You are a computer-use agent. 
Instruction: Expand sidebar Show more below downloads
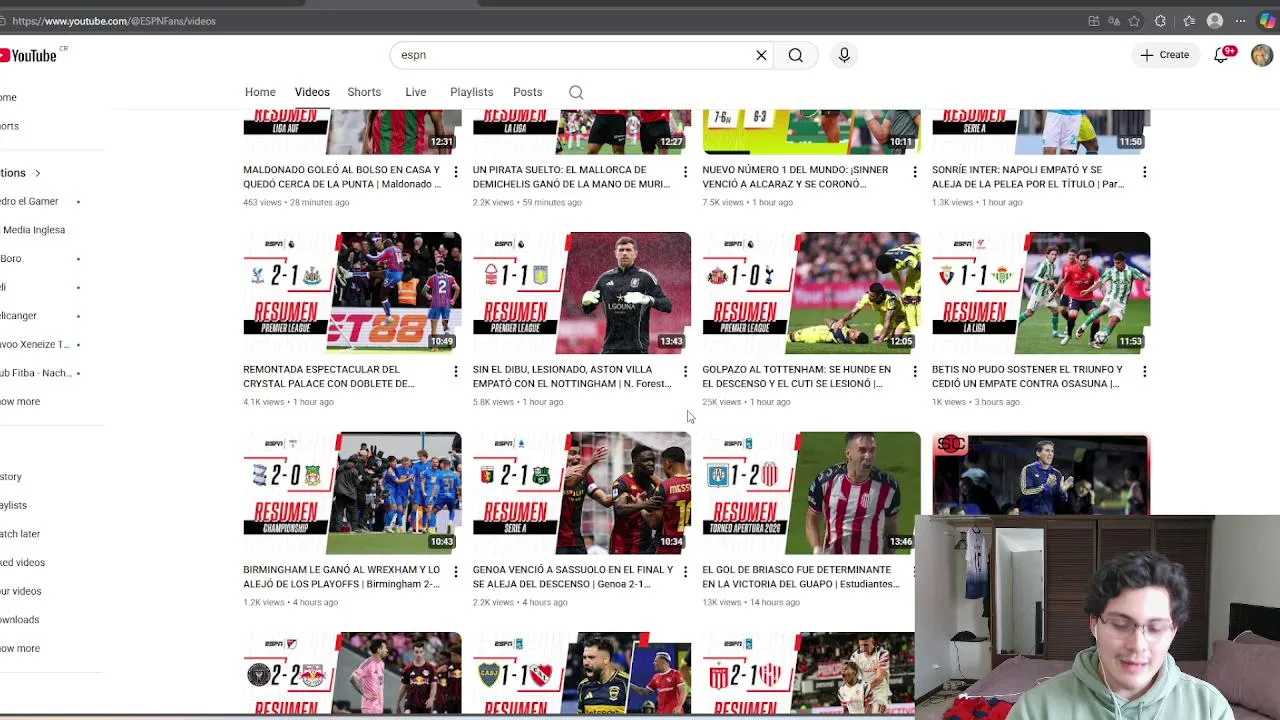coord(20,648)
